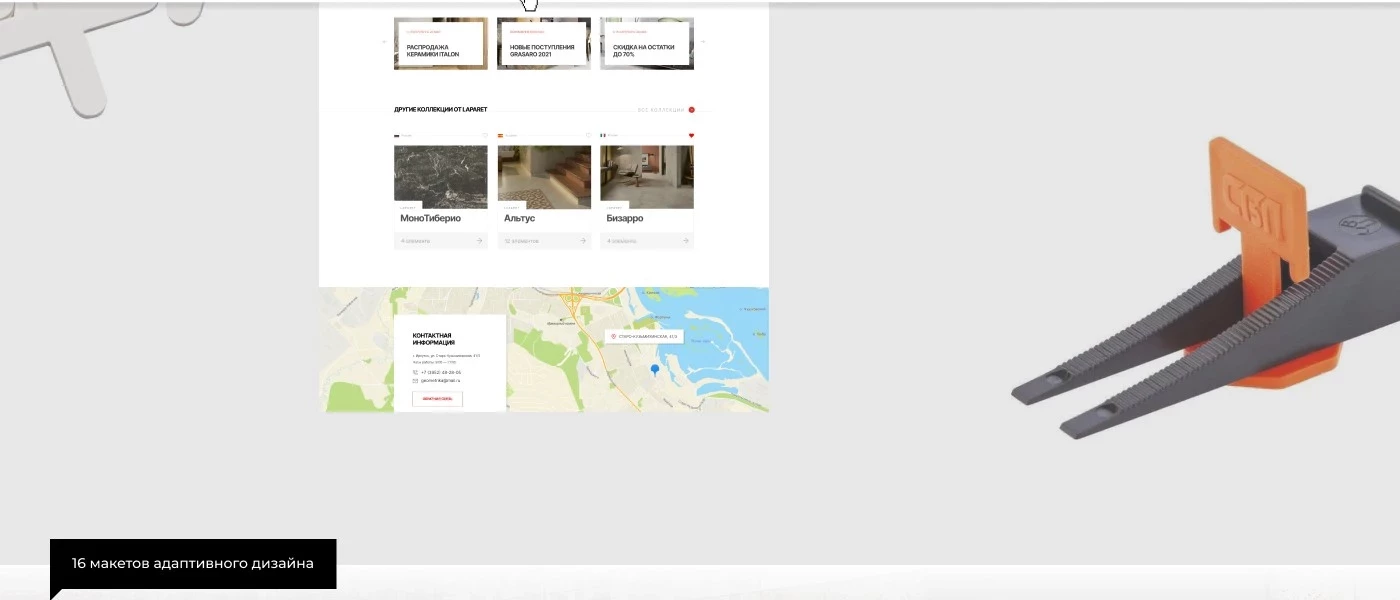1400x600 pixels.
Task: Remove Бизарро from favorites via red heart
Action: click(x=691, y=135)
